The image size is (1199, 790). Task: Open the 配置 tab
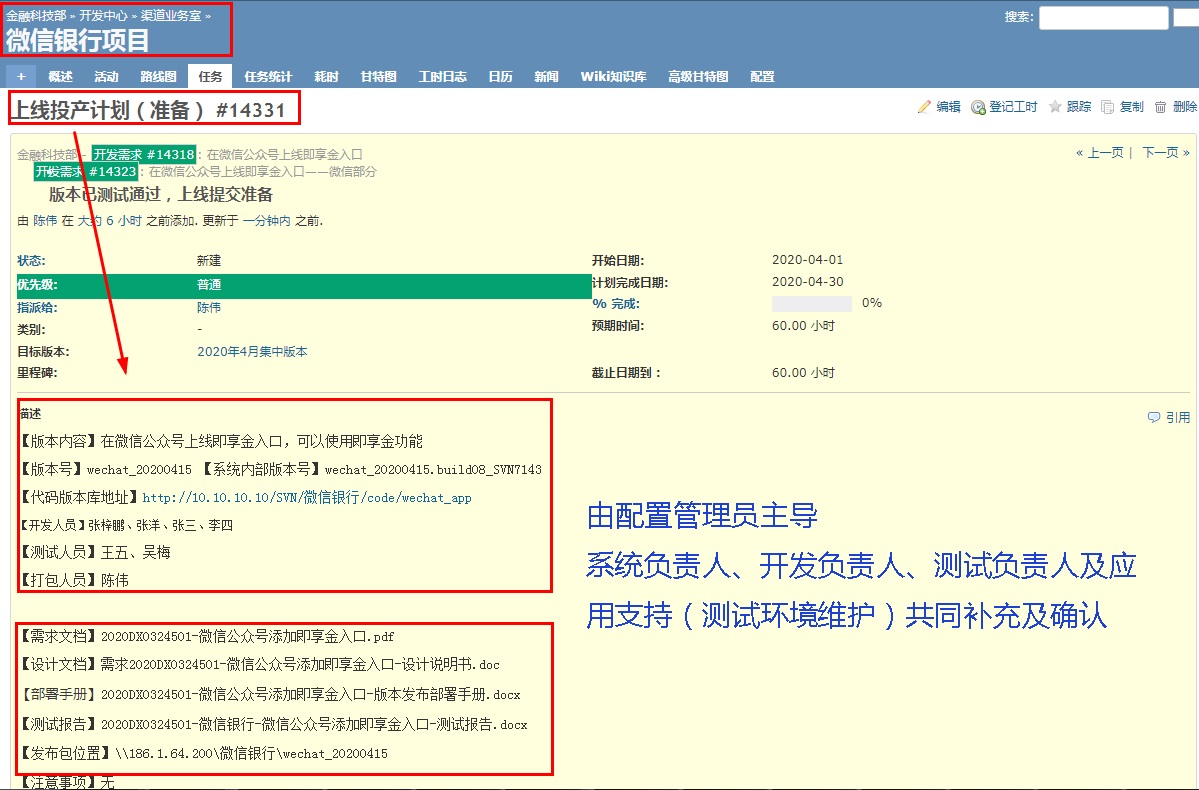coord(762,76)
